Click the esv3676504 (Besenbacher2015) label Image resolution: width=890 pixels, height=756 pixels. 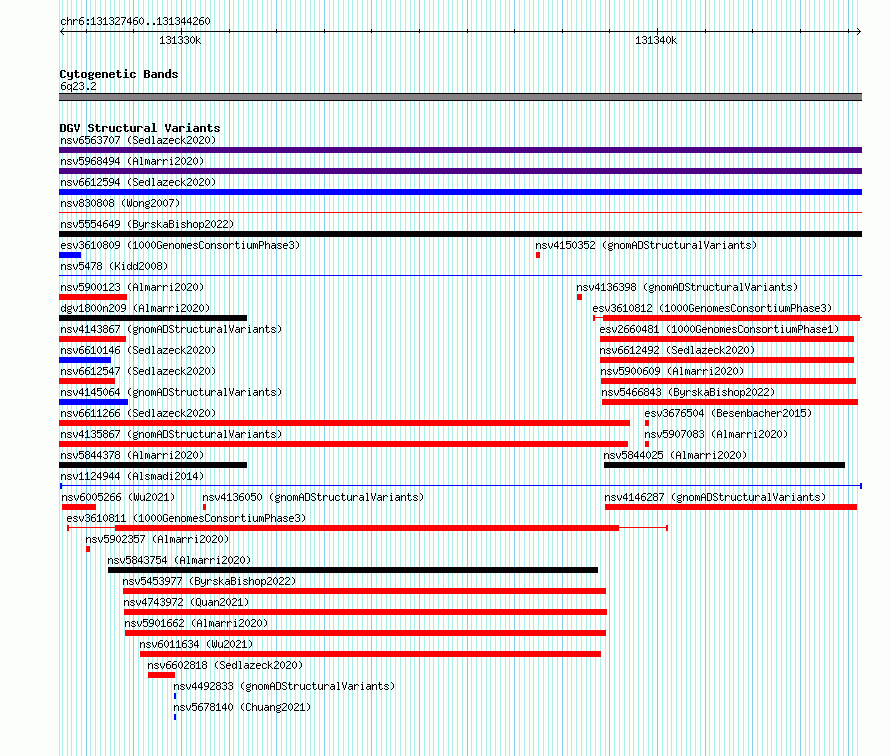pos(728,413)
